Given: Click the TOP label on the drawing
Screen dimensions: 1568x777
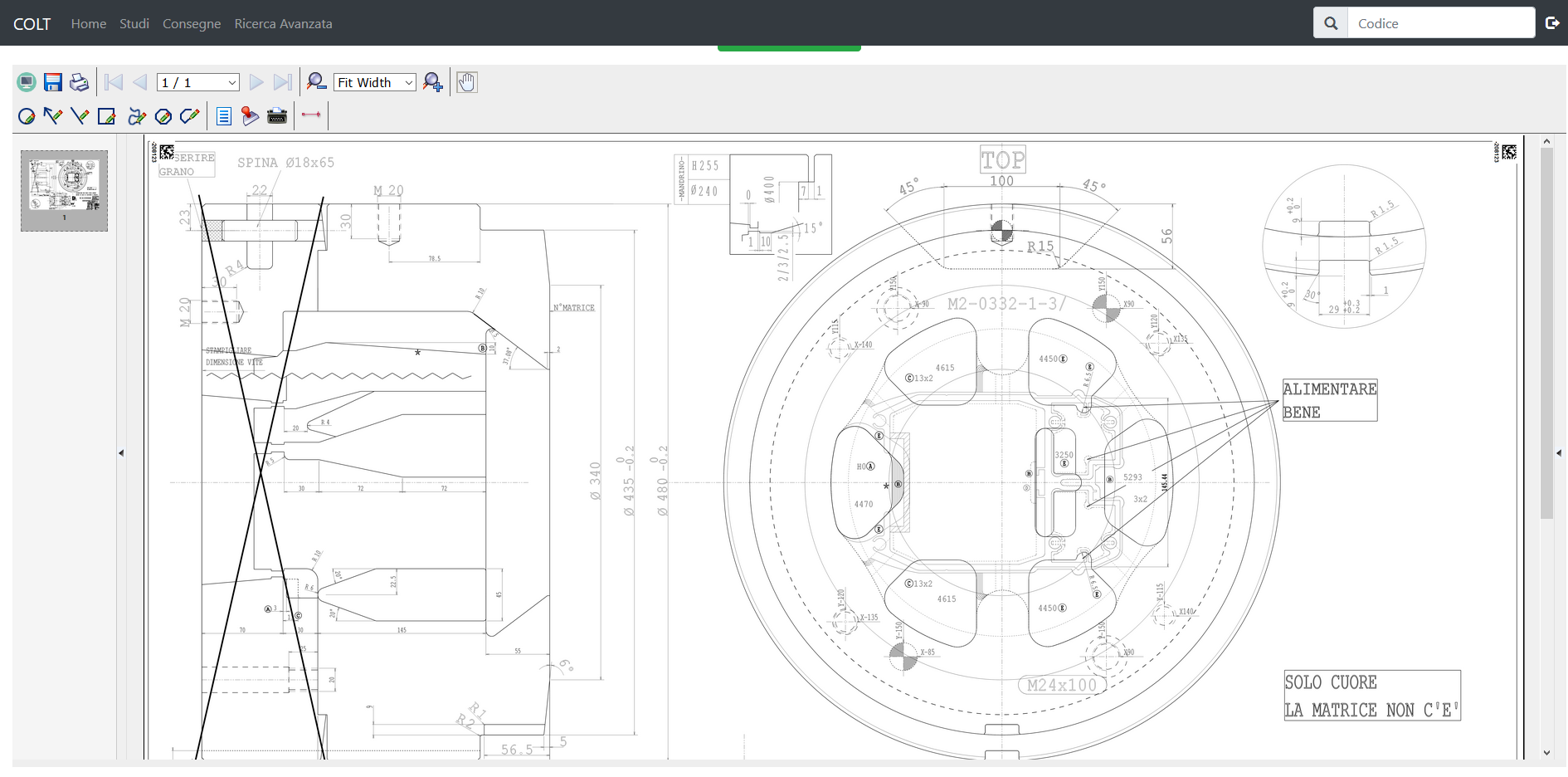Looking at the screenshot, I should point(1003,159).
